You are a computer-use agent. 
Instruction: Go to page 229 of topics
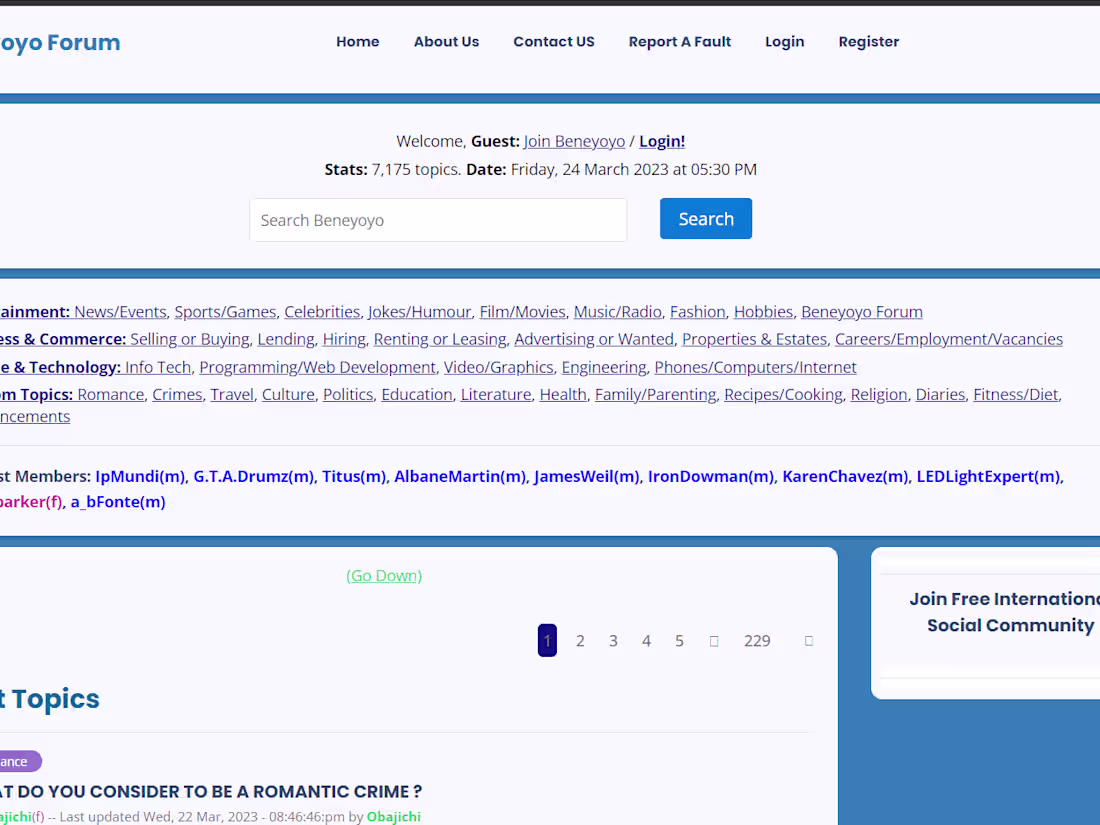coord(757,640)
